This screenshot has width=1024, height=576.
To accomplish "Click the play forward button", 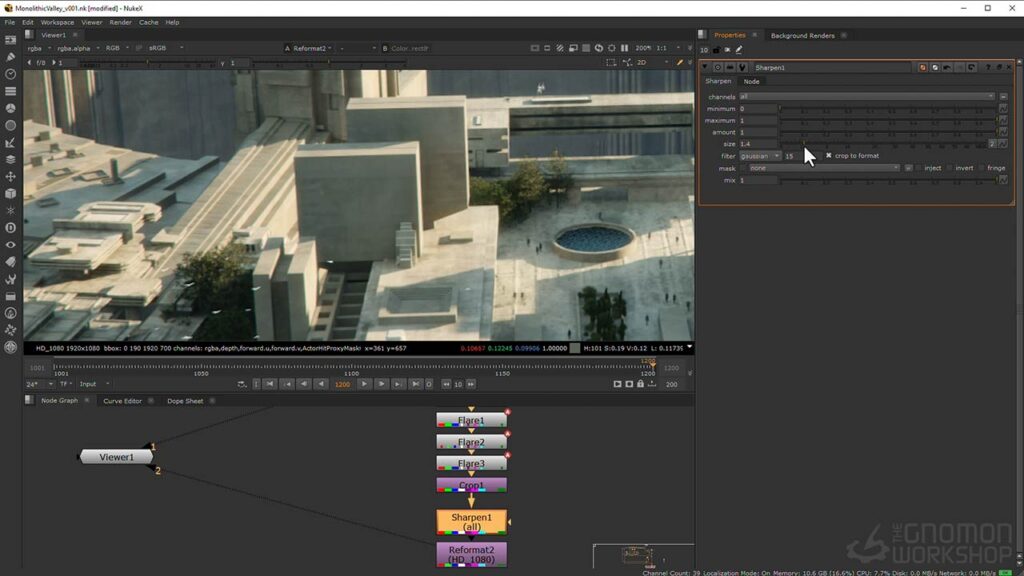I will (364, 384).
